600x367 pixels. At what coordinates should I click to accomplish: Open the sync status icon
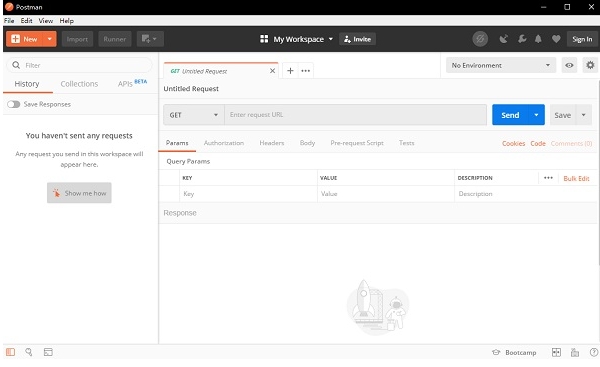click(x=480, y=39)
